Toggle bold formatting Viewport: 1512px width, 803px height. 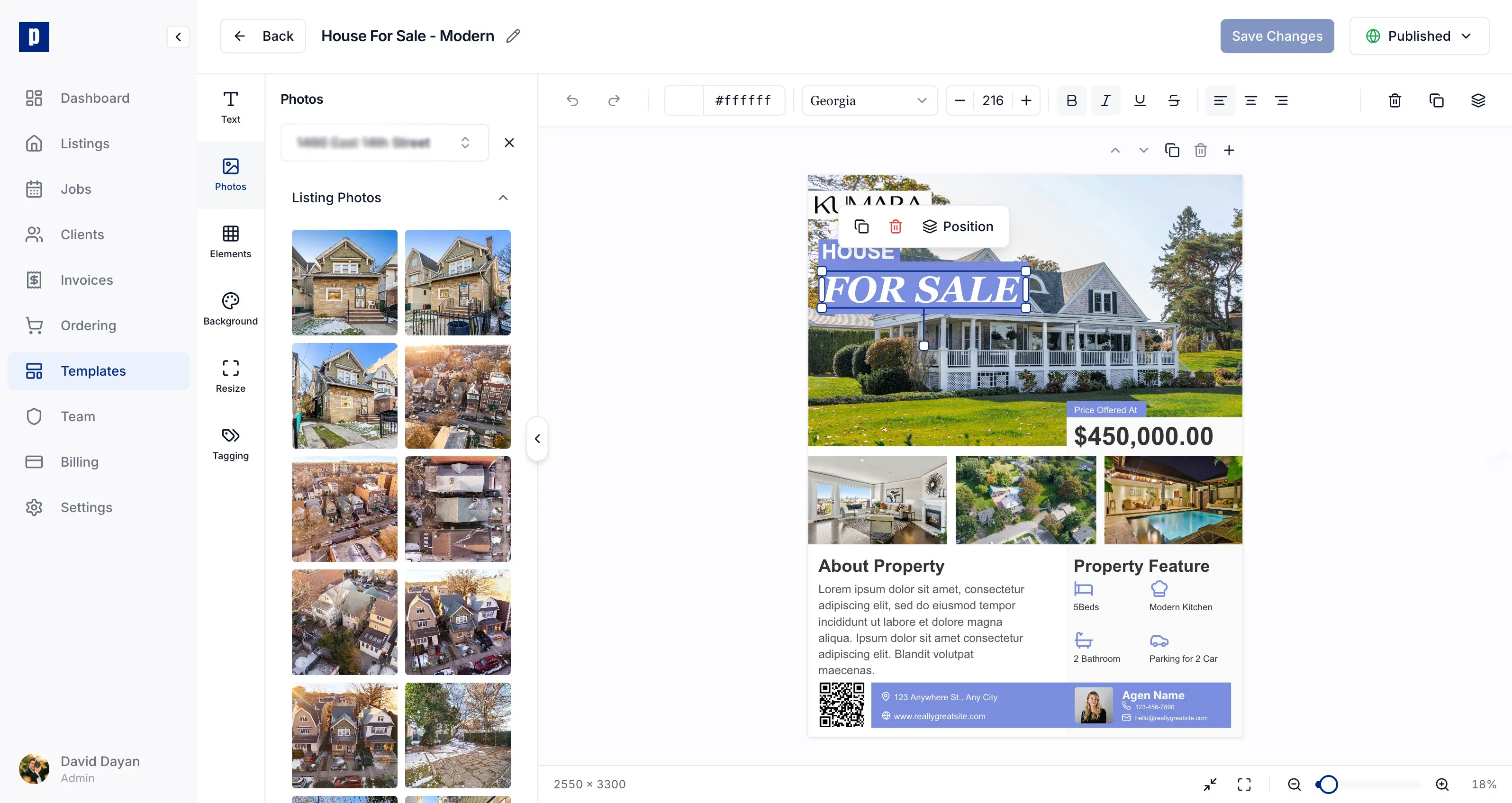(1071, 100)
